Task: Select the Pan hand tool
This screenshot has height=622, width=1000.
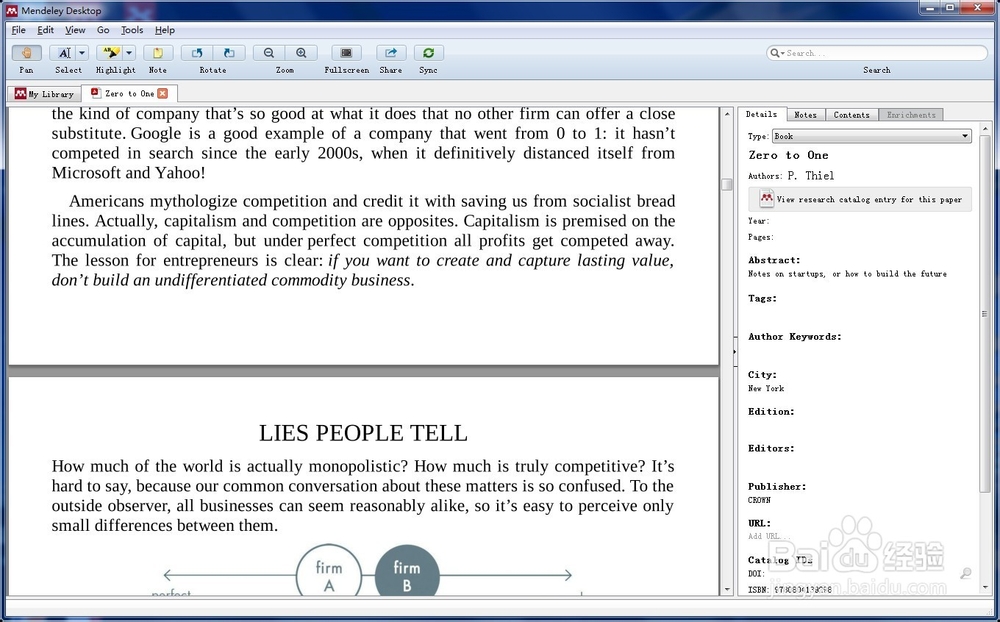Action: 26,53
